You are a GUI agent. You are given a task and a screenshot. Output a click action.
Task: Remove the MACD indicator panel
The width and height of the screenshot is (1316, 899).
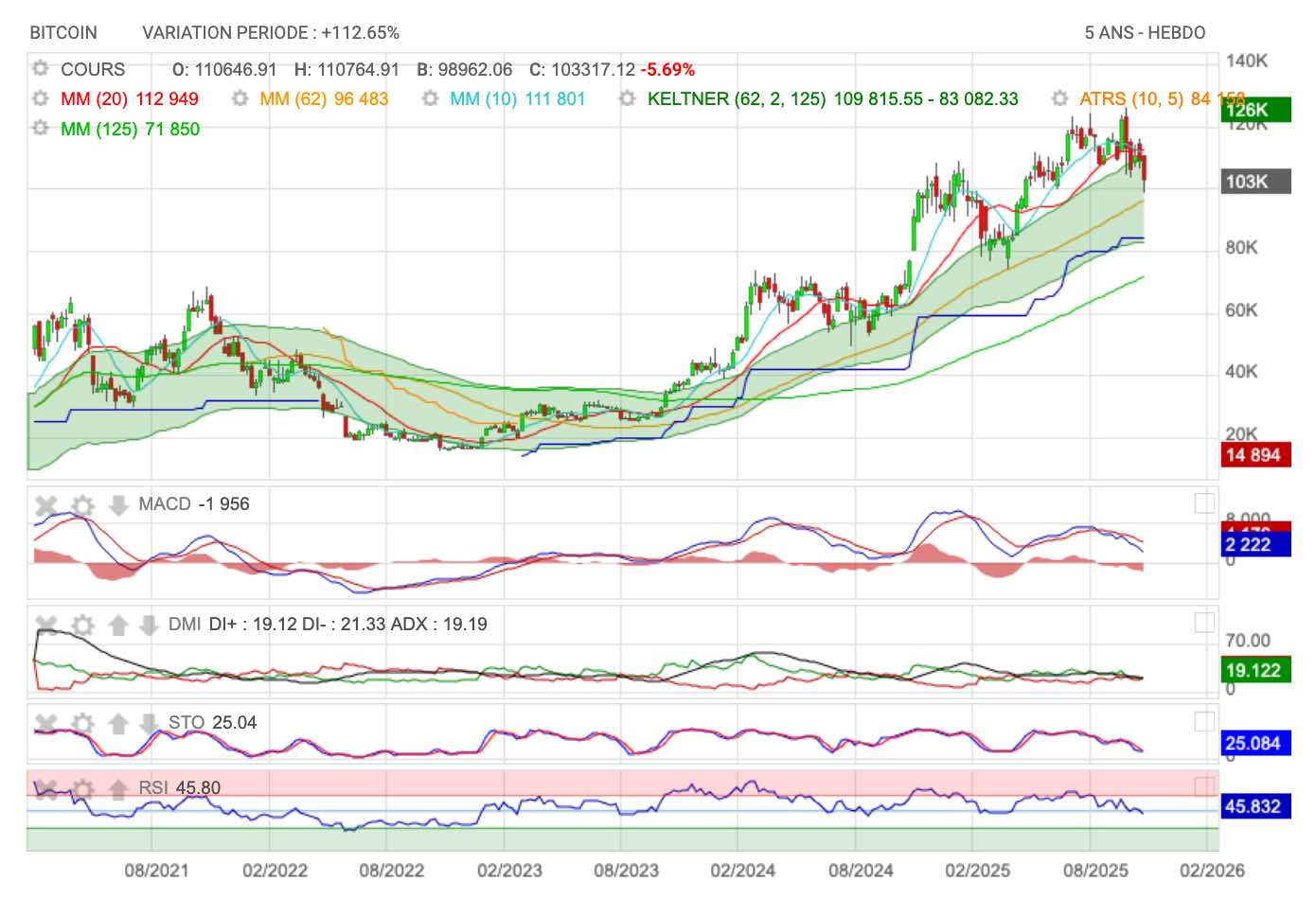click(x=45, y=505)
